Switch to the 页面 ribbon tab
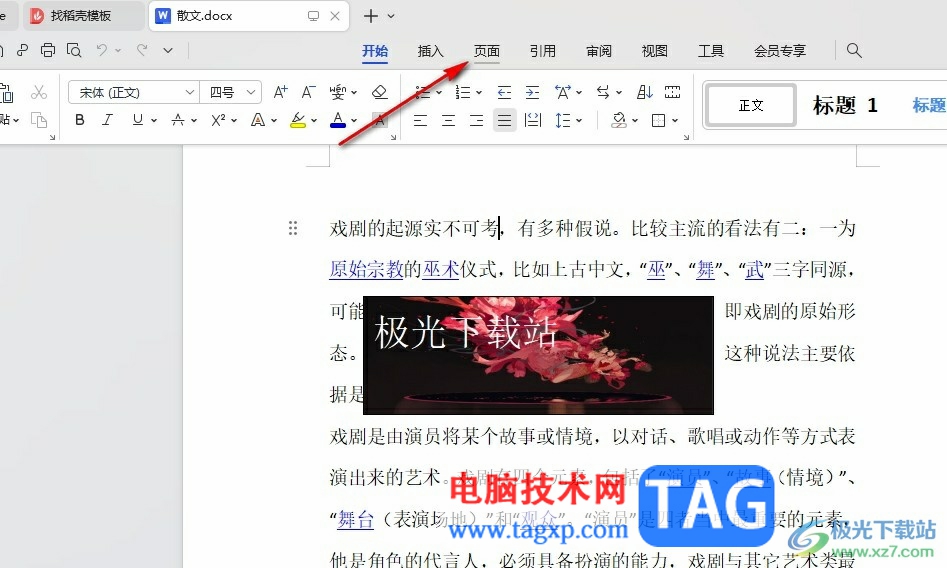947x568 pixels. pos(487,51)
